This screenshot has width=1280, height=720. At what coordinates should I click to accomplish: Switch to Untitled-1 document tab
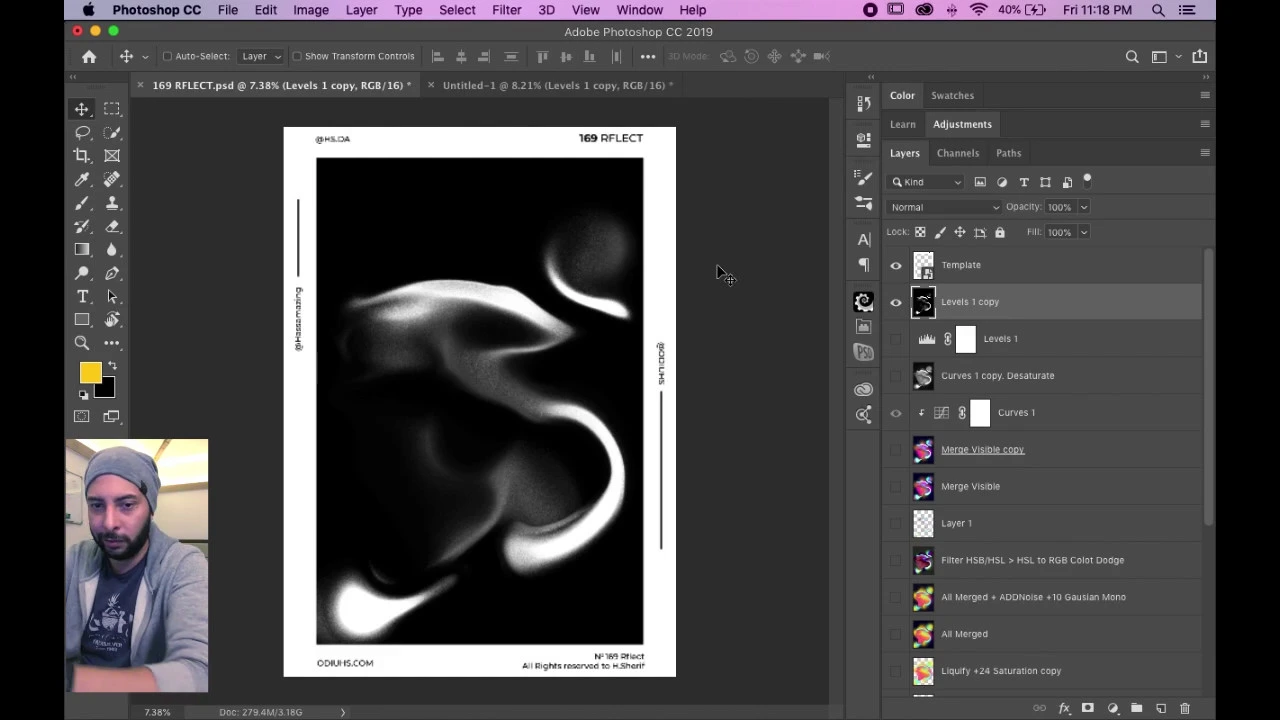[x=557, y=85]
